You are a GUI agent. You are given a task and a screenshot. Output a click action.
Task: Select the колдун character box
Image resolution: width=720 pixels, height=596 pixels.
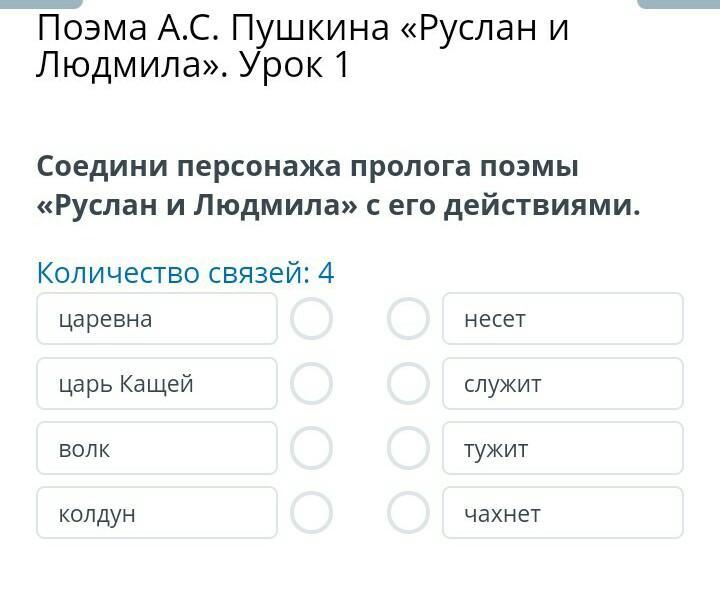(x=157, y=513)
